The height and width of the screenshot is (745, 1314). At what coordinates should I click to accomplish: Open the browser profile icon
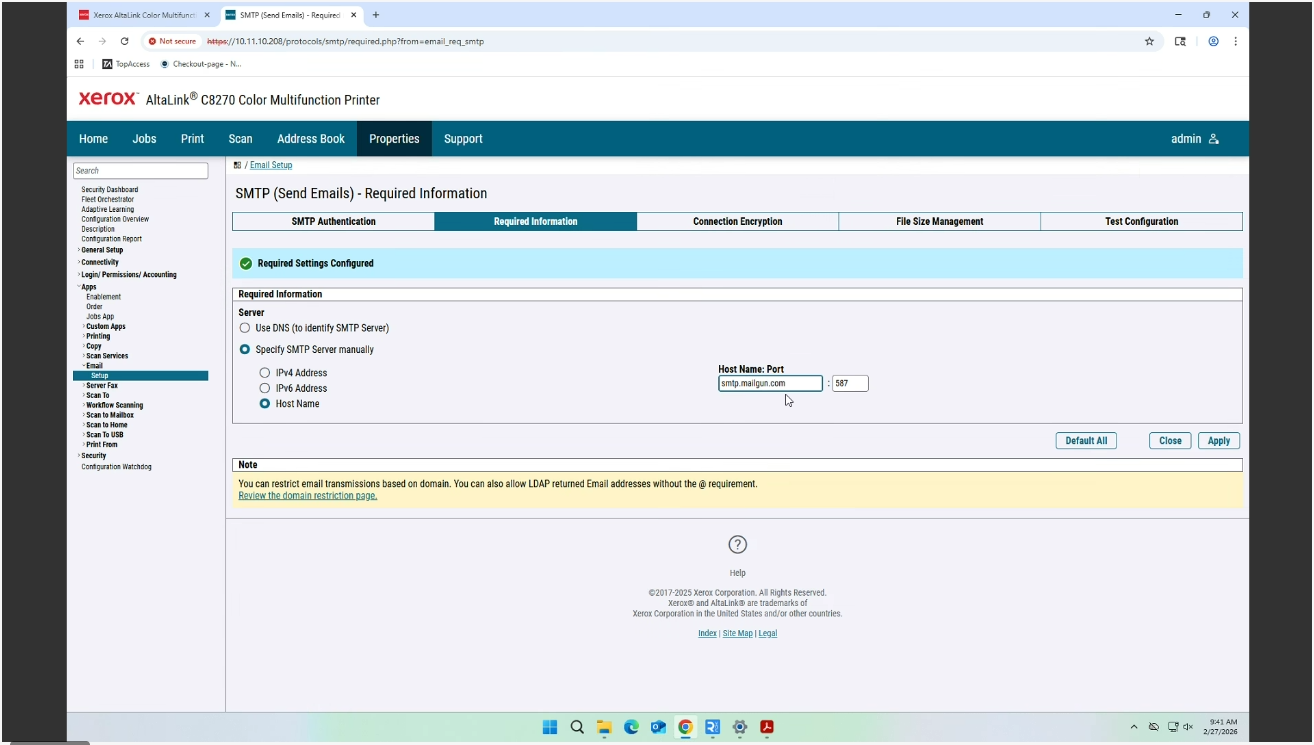(x=1212, y=42)
